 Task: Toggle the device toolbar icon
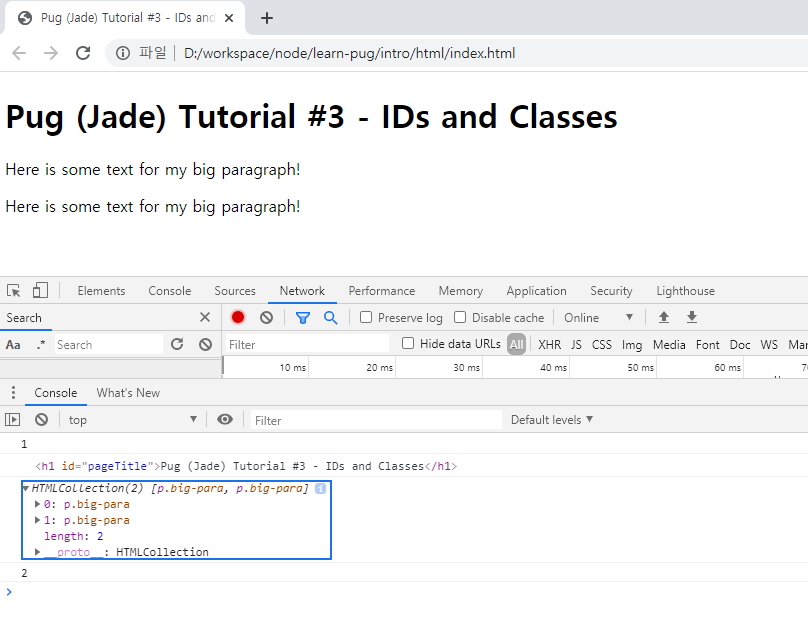[40, 291]
